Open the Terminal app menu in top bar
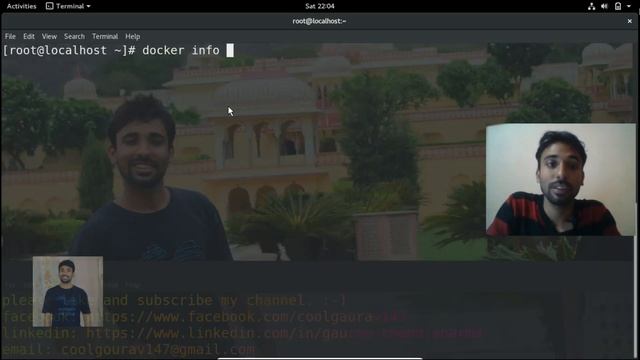 pyautogui.click(x=68, y=6)
